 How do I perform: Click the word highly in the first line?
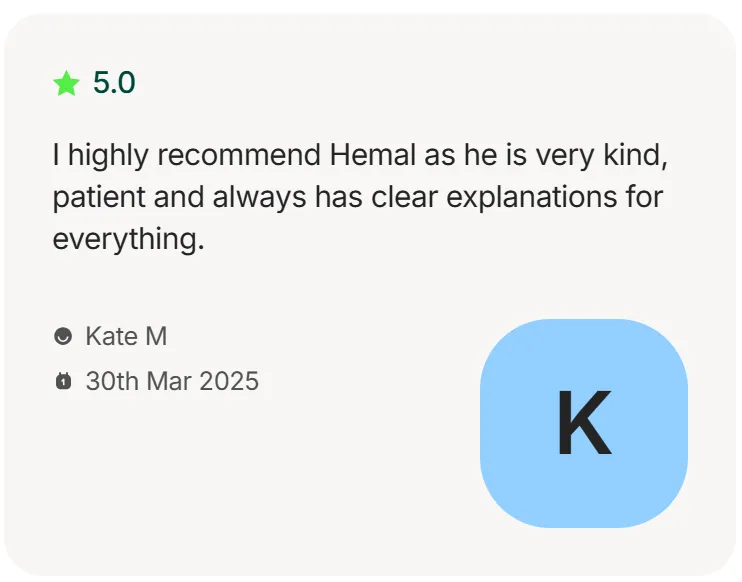[108, 156]
